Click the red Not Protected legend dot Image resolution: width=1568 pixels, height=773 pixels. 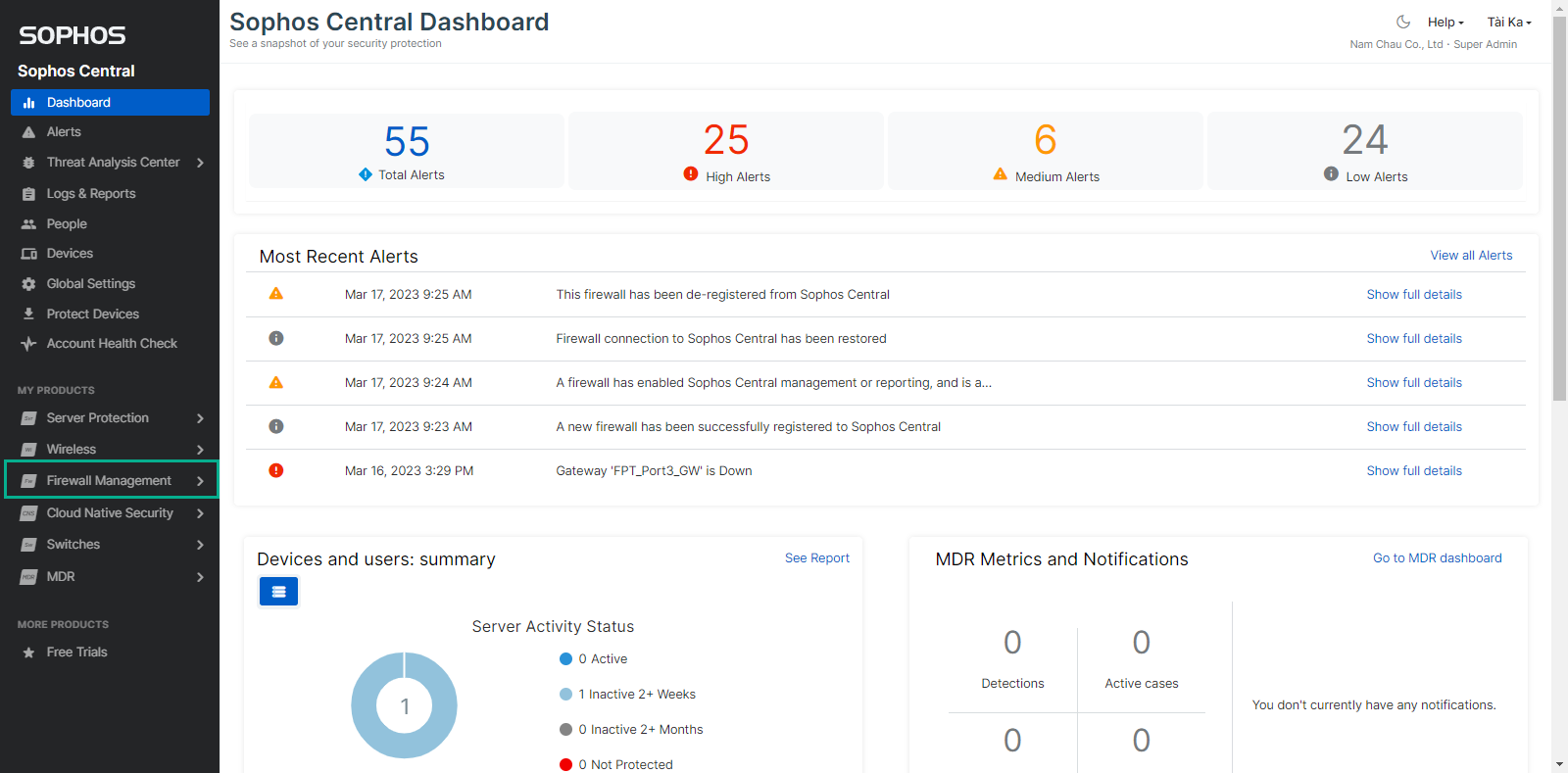pos(565,765)
